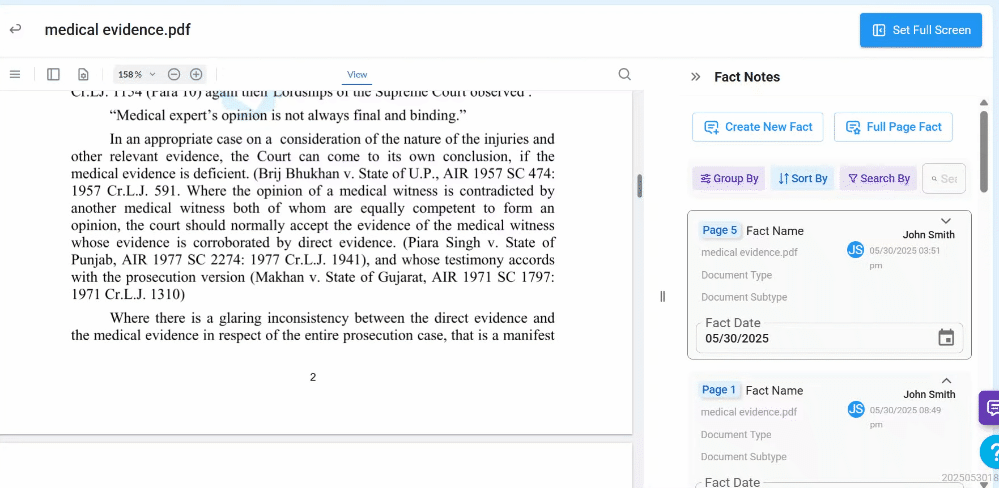Viewport: 999px width, 488px height.
Task: Expand the Page 1 fact card chevron
Action: (946, 381)
